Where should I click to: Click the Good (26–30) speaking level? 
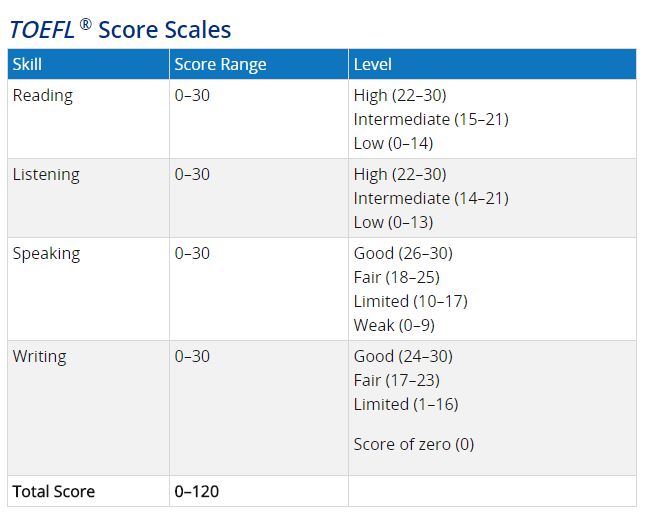point(403,254)
